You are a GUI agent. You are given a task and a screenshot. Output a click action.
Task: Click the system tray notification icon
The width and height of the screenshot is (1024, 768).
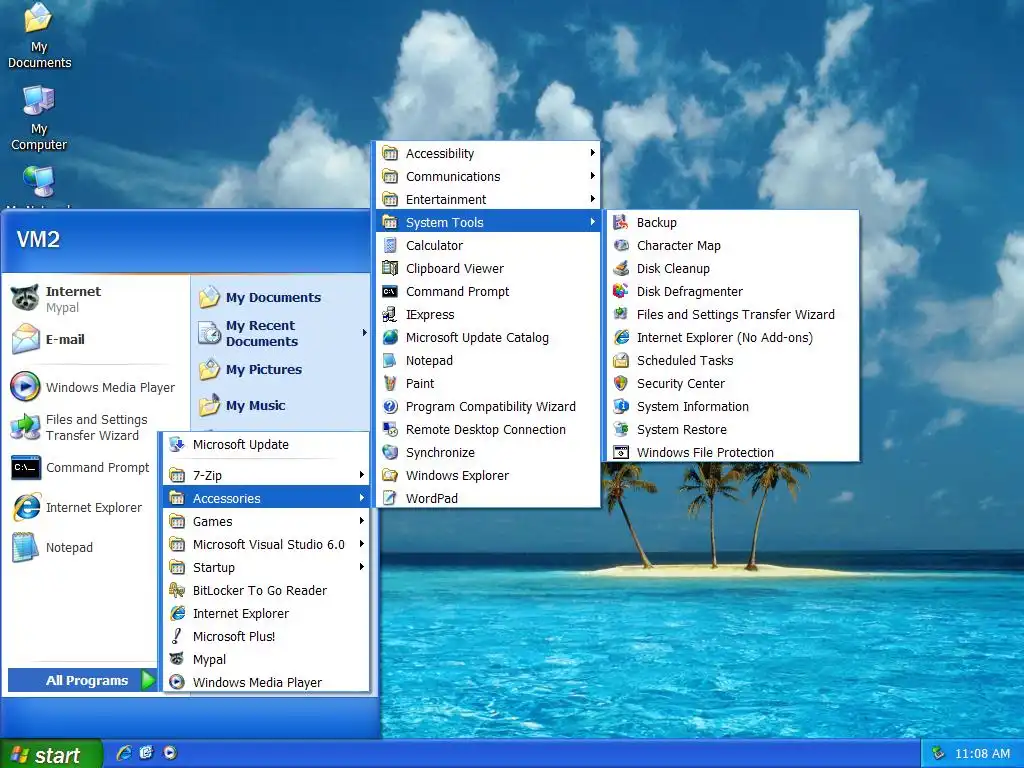pos(938,753)
